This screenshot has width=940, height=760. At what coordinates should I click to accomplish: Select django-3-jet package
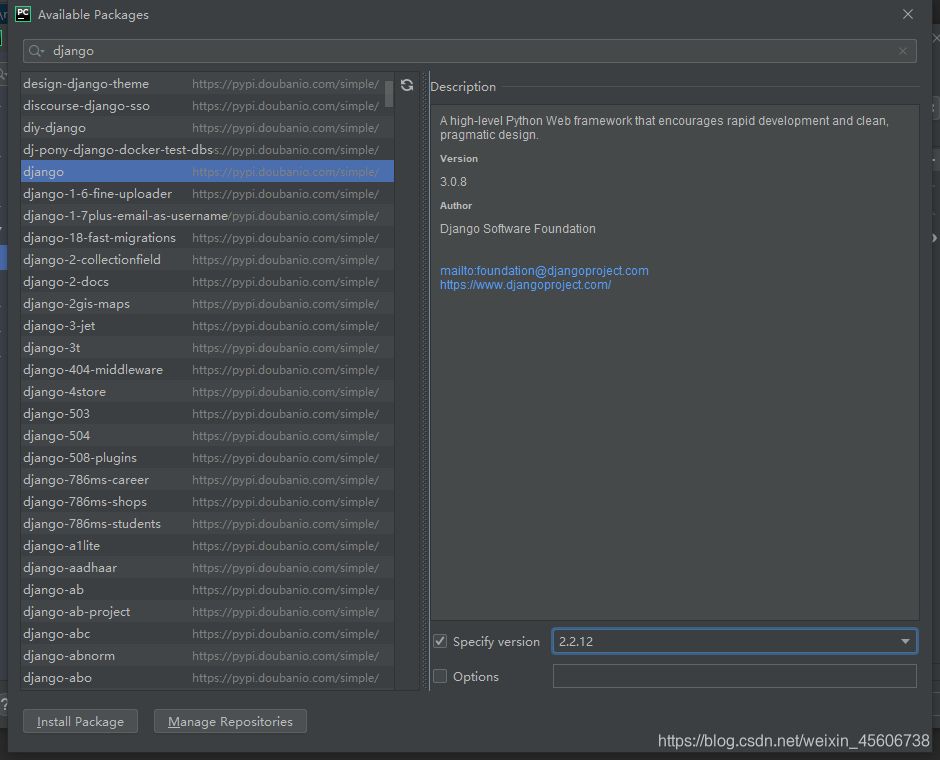[207, 325]
